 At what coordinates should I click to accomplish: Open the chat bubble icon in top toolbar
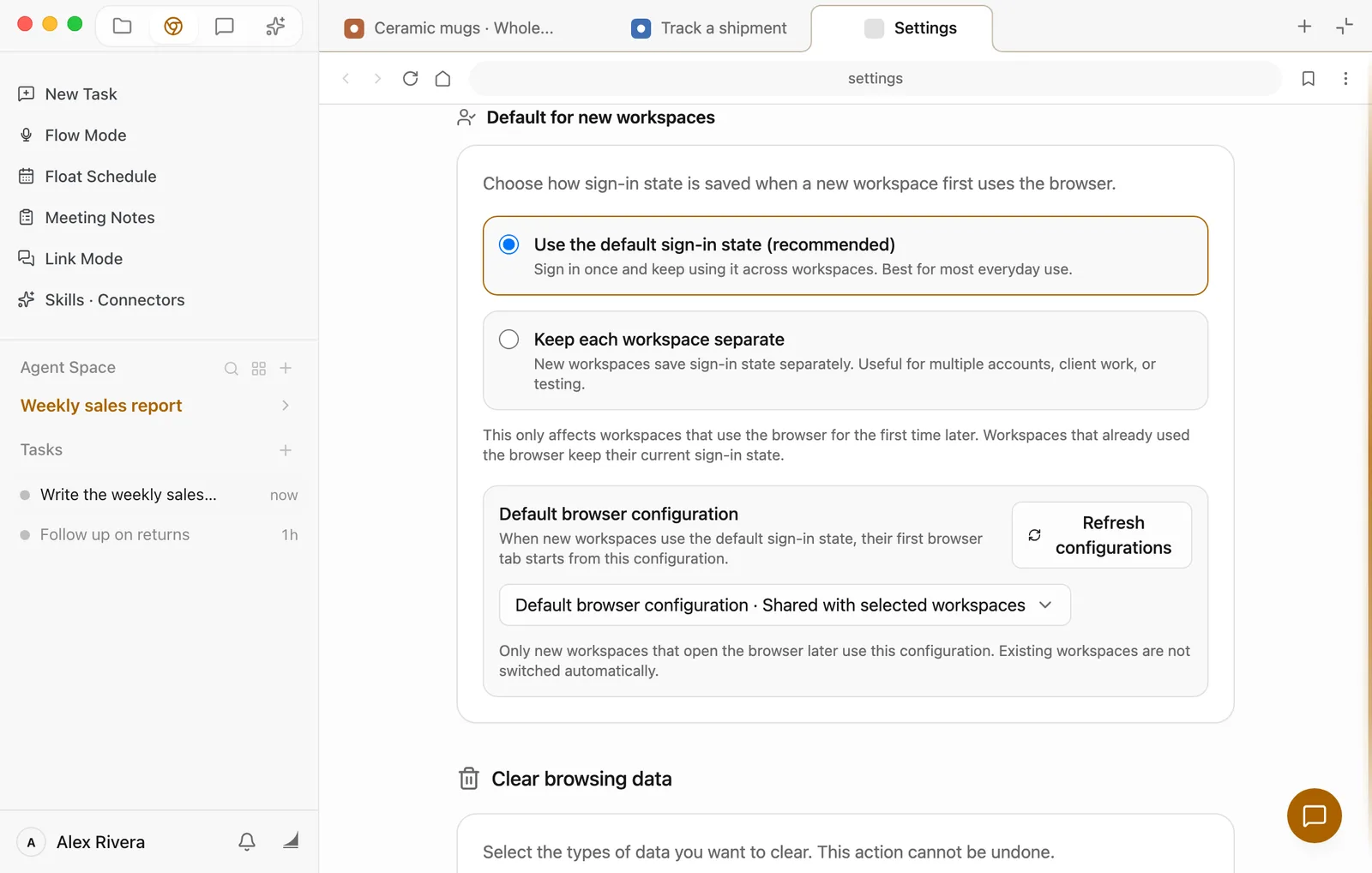coord(225,27)
